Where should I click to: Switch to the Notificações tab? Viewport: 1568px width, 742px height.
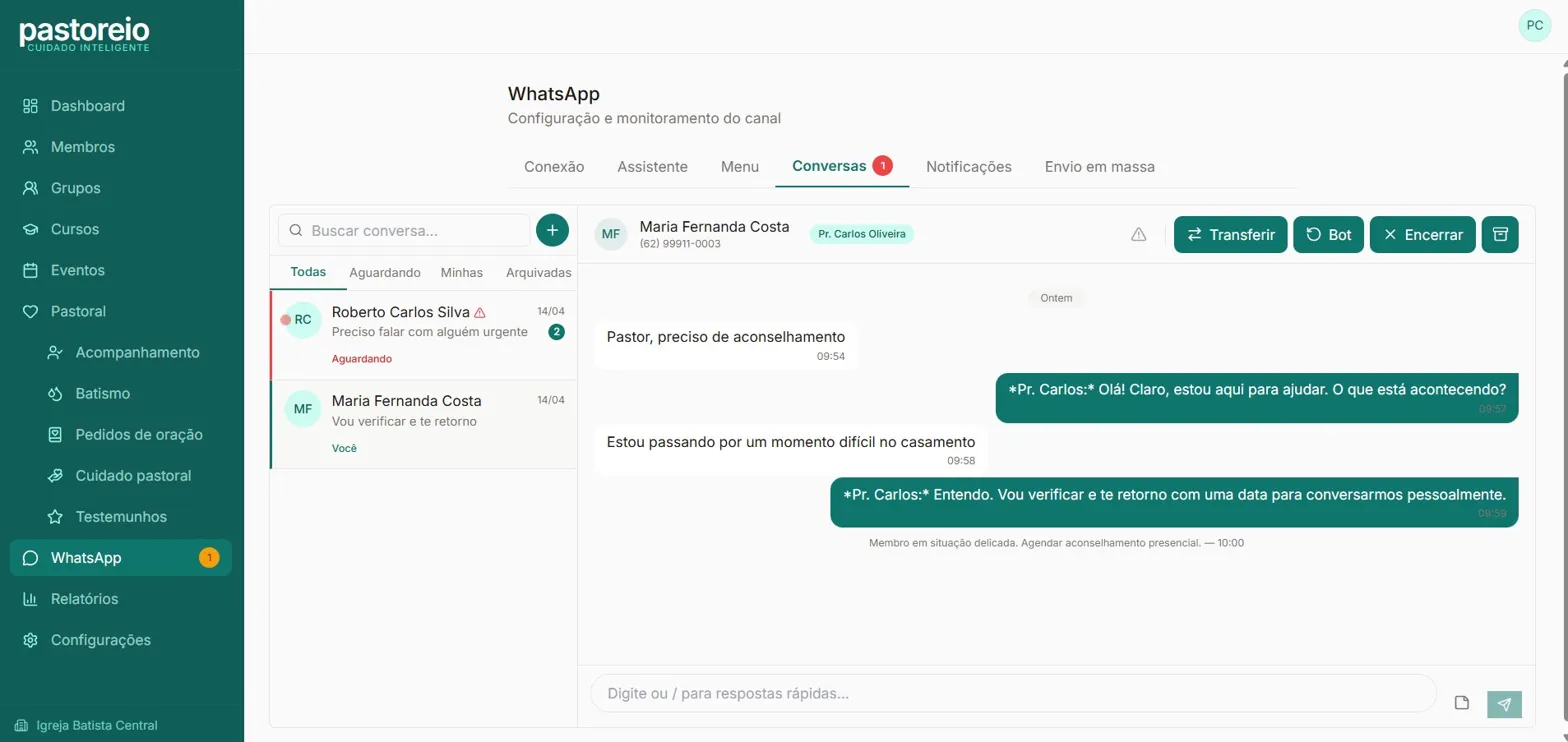tap(968, 167)
